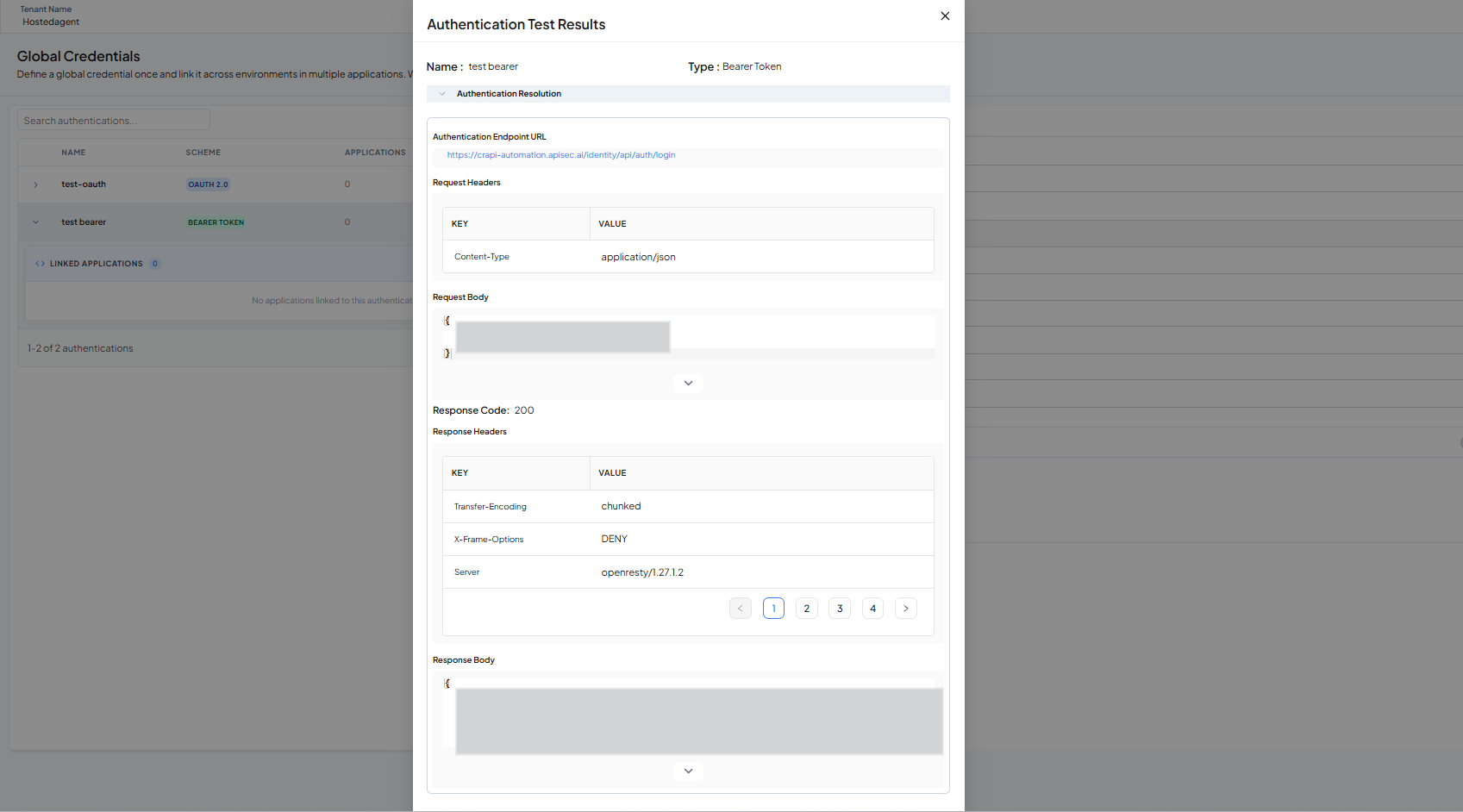Click the Search authentications field
1463x812 pixels.
point(114,121)
